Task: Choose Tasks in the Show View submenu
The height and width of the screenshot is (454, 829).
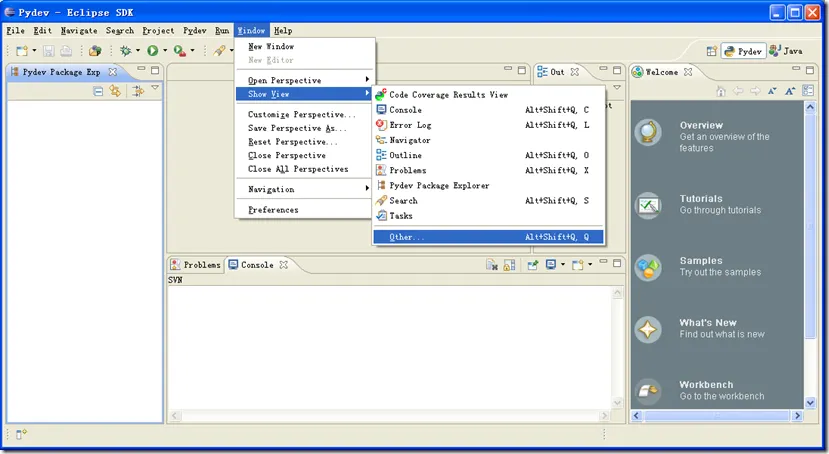Action: [x=488, y=216]
